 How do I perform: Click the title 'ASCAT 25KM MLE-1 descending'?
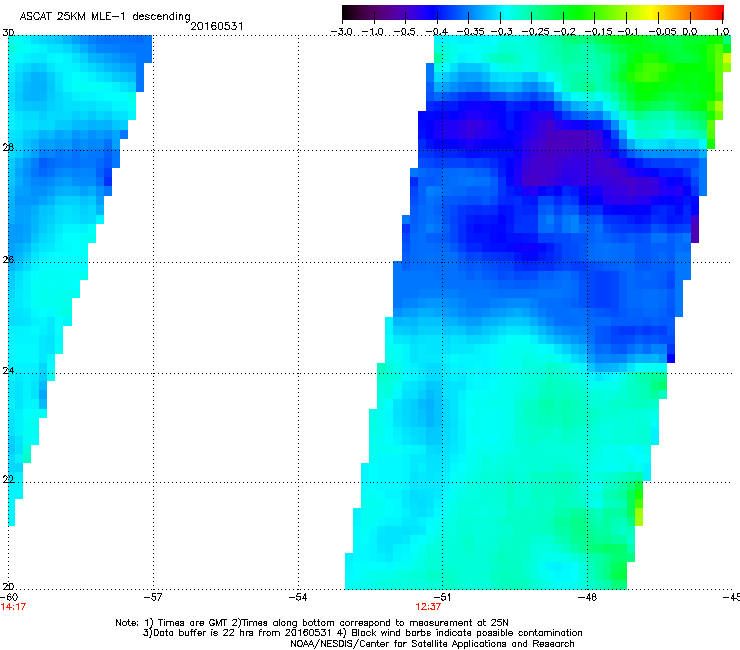105,17
